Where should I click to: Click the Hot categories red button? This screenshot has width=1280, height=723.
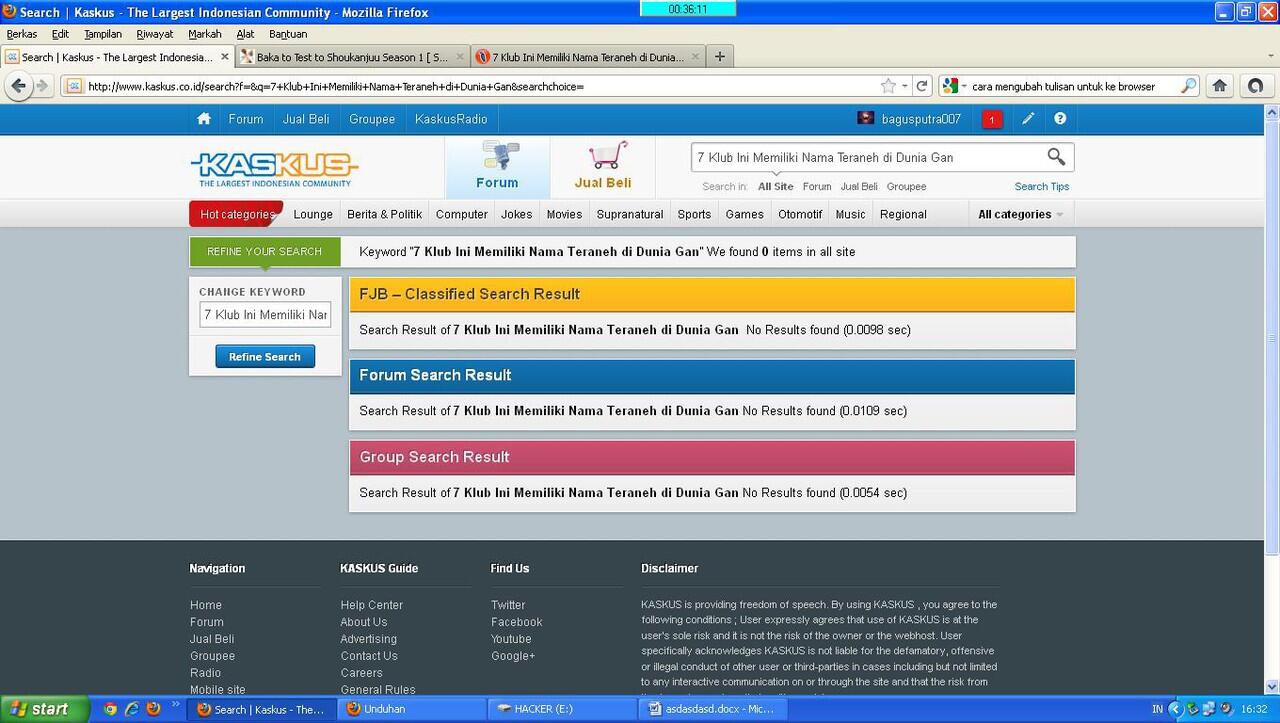236,214
